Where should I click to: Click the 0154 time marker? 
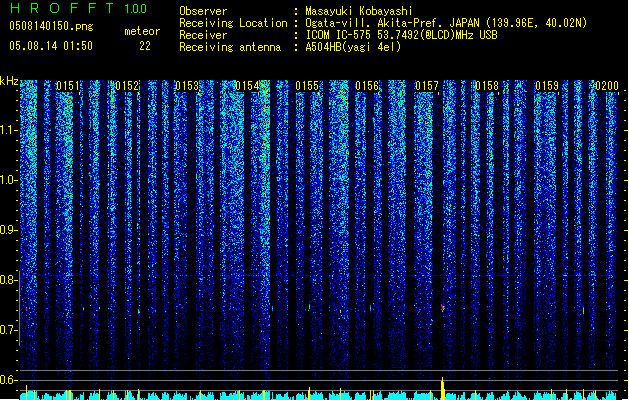[247, 86]
